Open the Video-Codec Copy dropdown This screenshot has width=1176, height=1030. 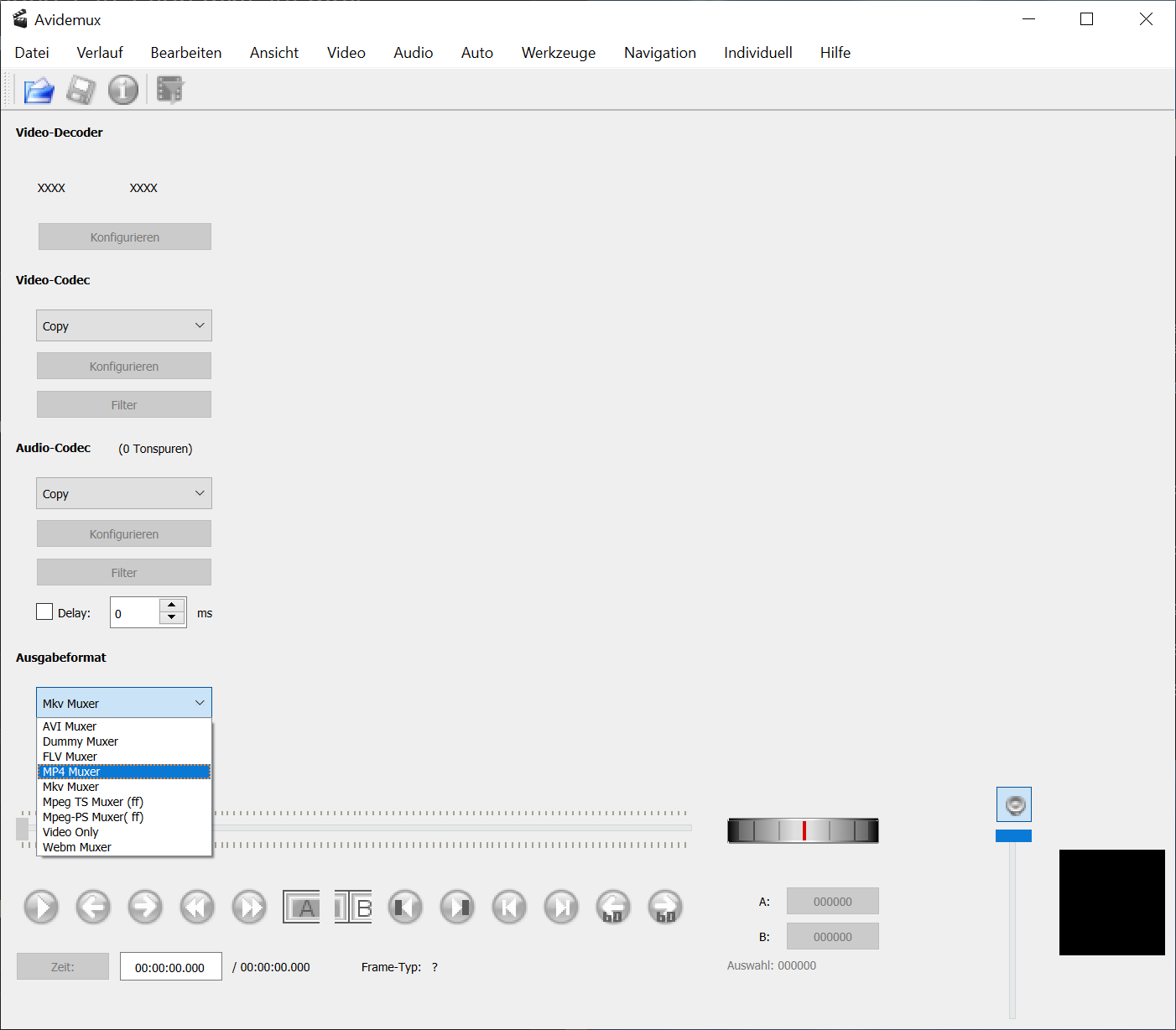pyautogui.click(x=123, y=325)
